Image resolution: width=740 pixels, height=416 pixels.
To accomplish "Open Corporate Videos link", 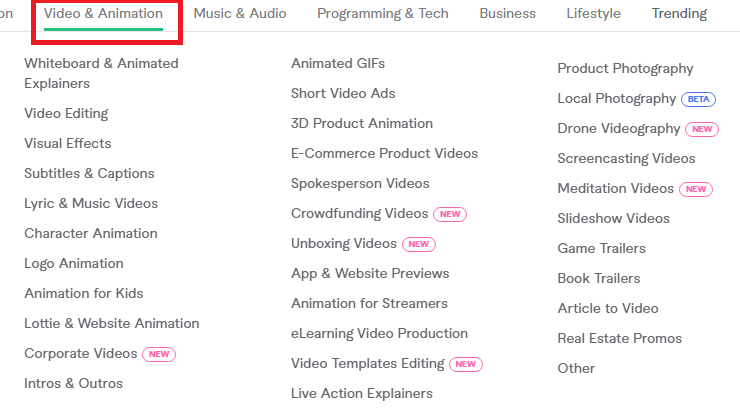I will [81, 353].
